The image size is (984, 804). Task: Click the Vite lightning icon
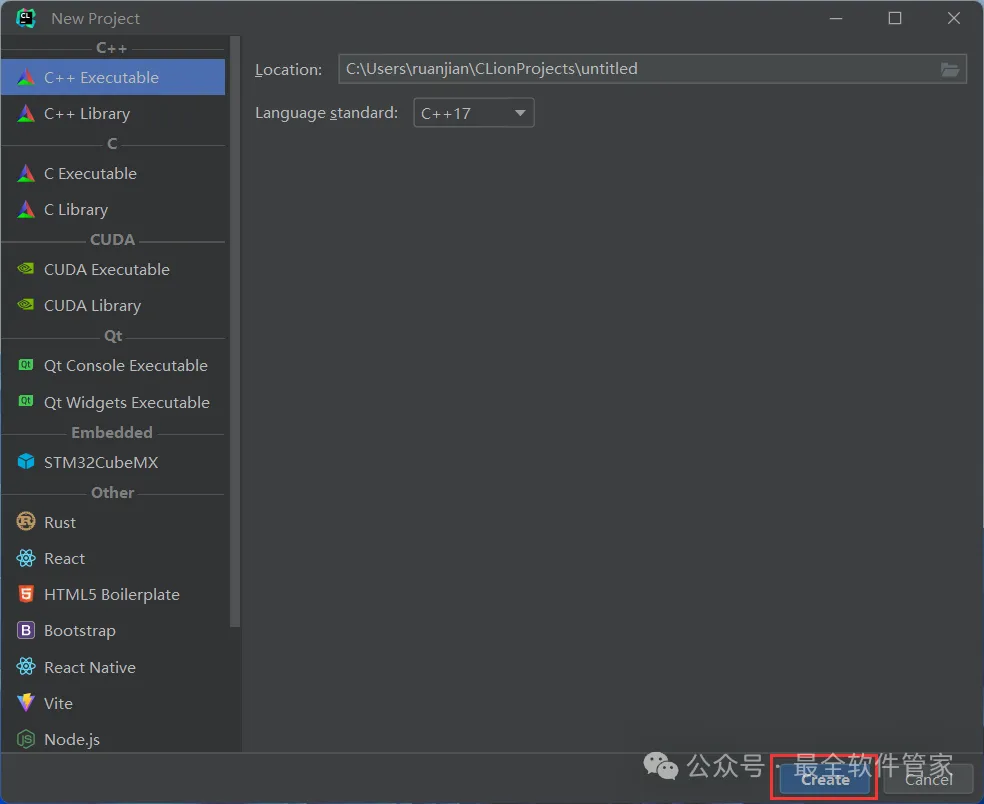(x=26, y=703)
